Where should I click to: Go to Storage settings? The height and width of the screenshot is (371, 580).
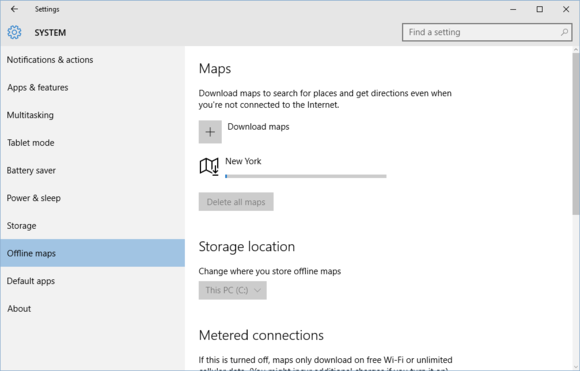(92, 226)
